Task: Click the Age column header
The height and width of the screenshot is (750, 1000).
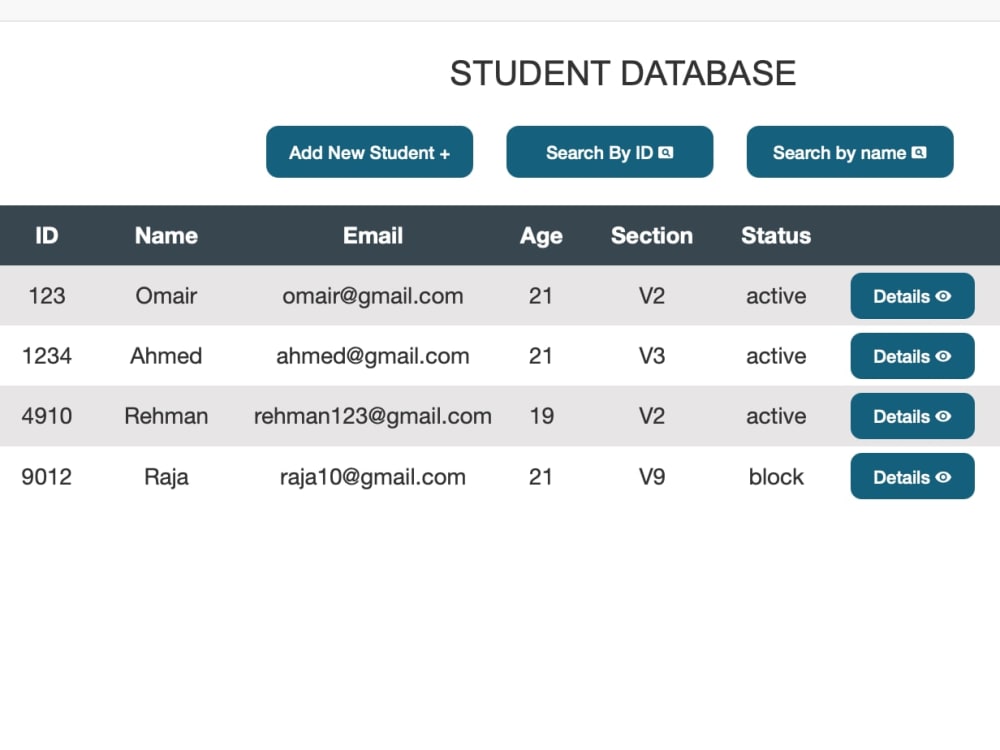Action: 541,237
